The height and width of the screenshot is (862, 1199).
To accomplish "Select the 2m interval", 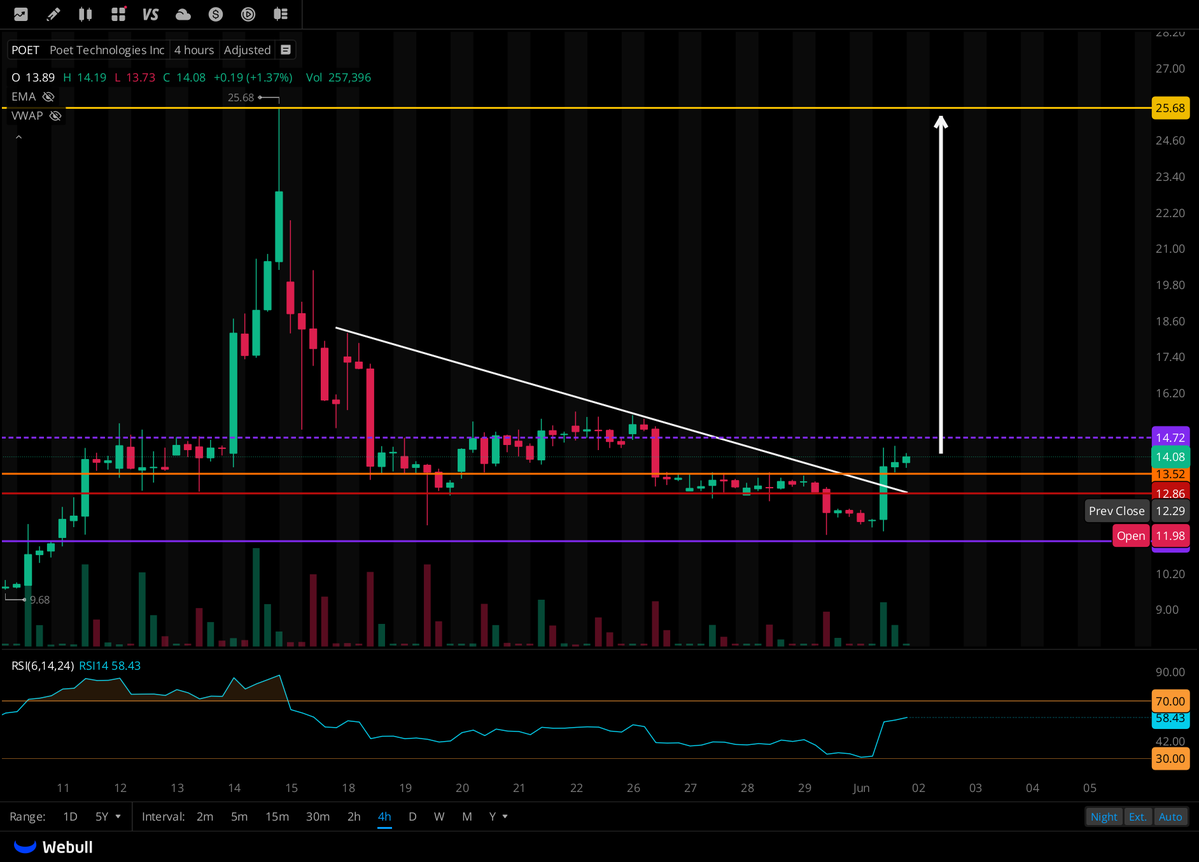I will 205,817.
